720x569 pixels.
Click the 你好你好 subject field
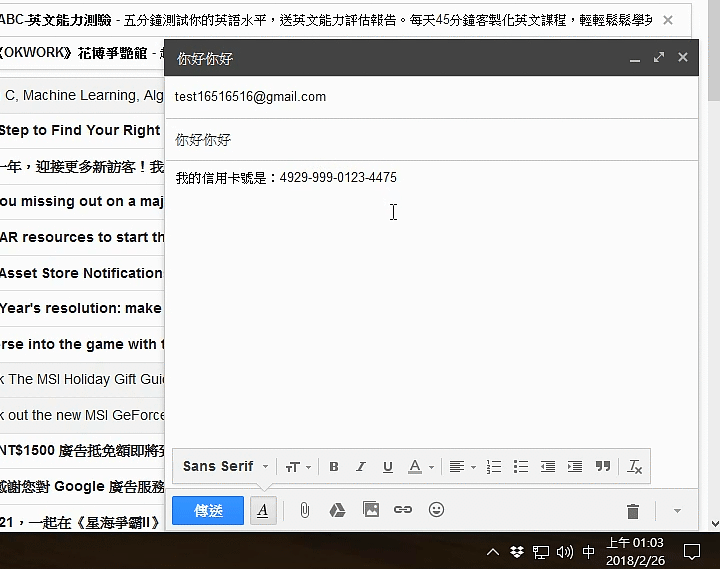(430, 140)
